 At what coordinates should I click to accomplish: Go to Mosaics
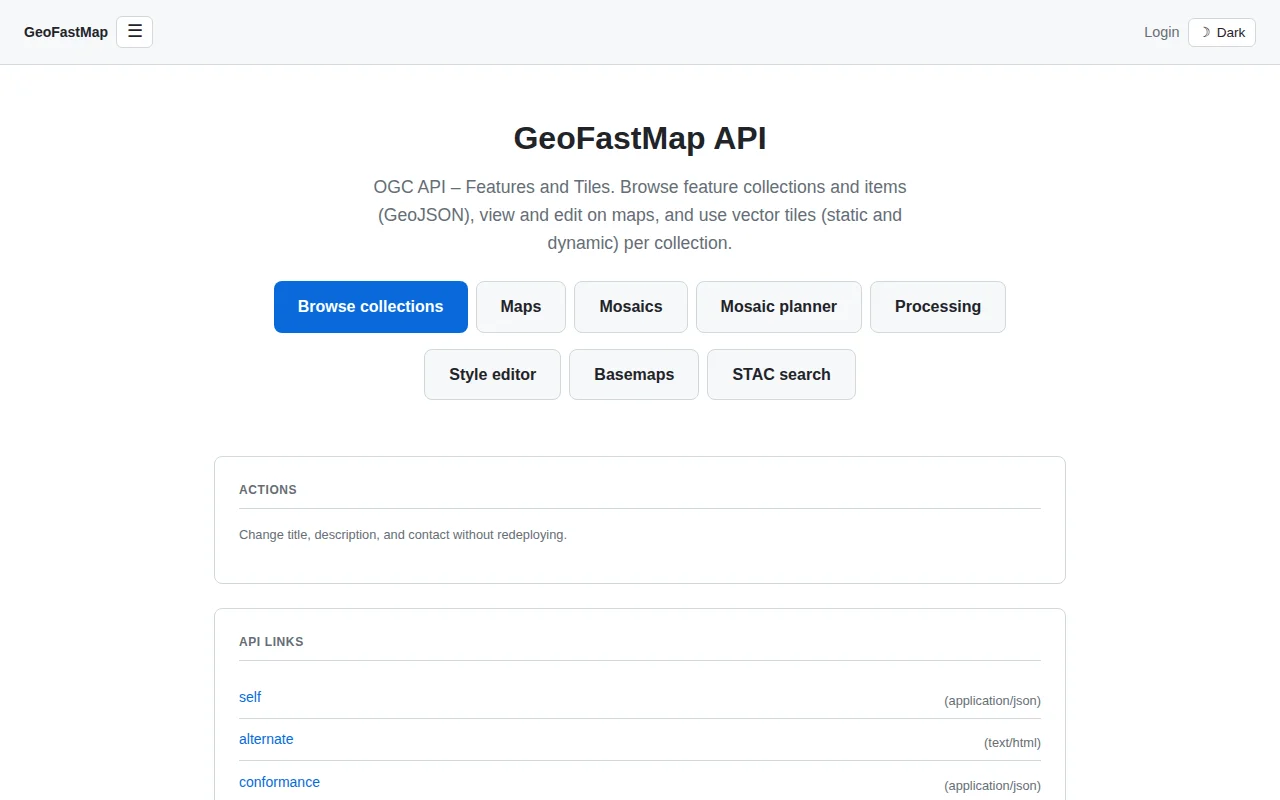coord(631,307)
